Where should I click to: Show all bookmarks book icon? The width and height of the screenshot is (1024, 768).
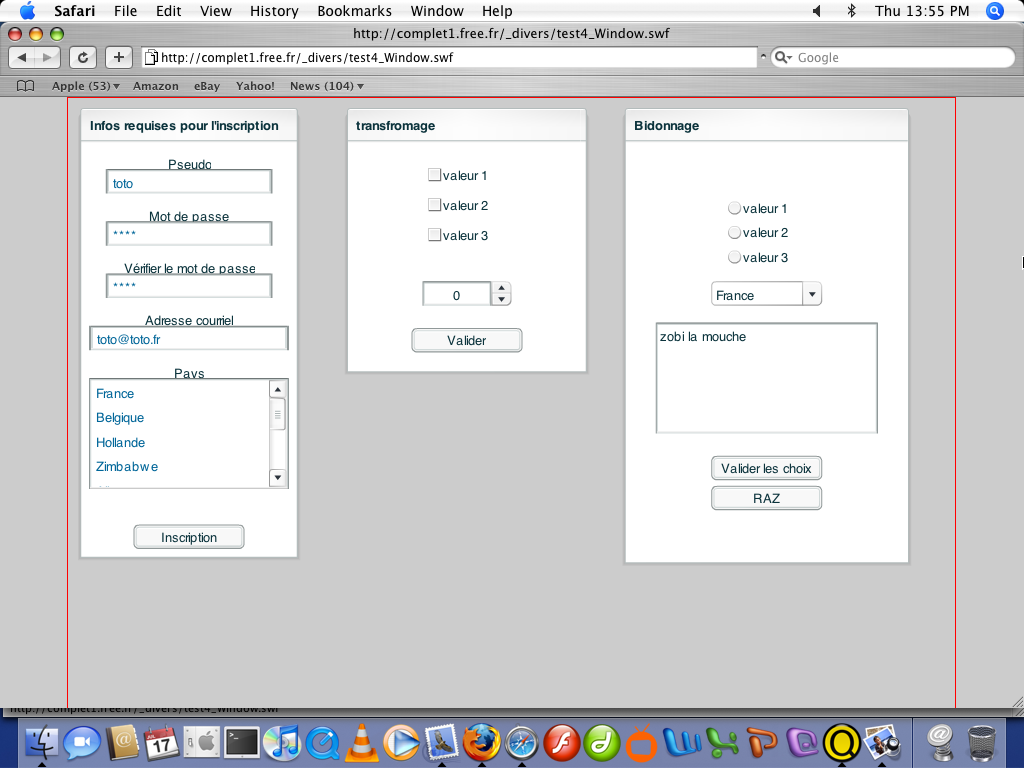(x=25, y=86)
